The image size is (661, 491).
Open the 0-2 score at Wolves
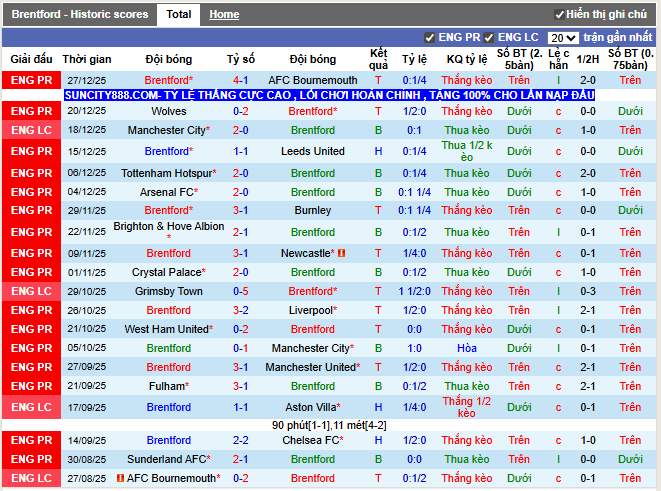pos(241,111)
